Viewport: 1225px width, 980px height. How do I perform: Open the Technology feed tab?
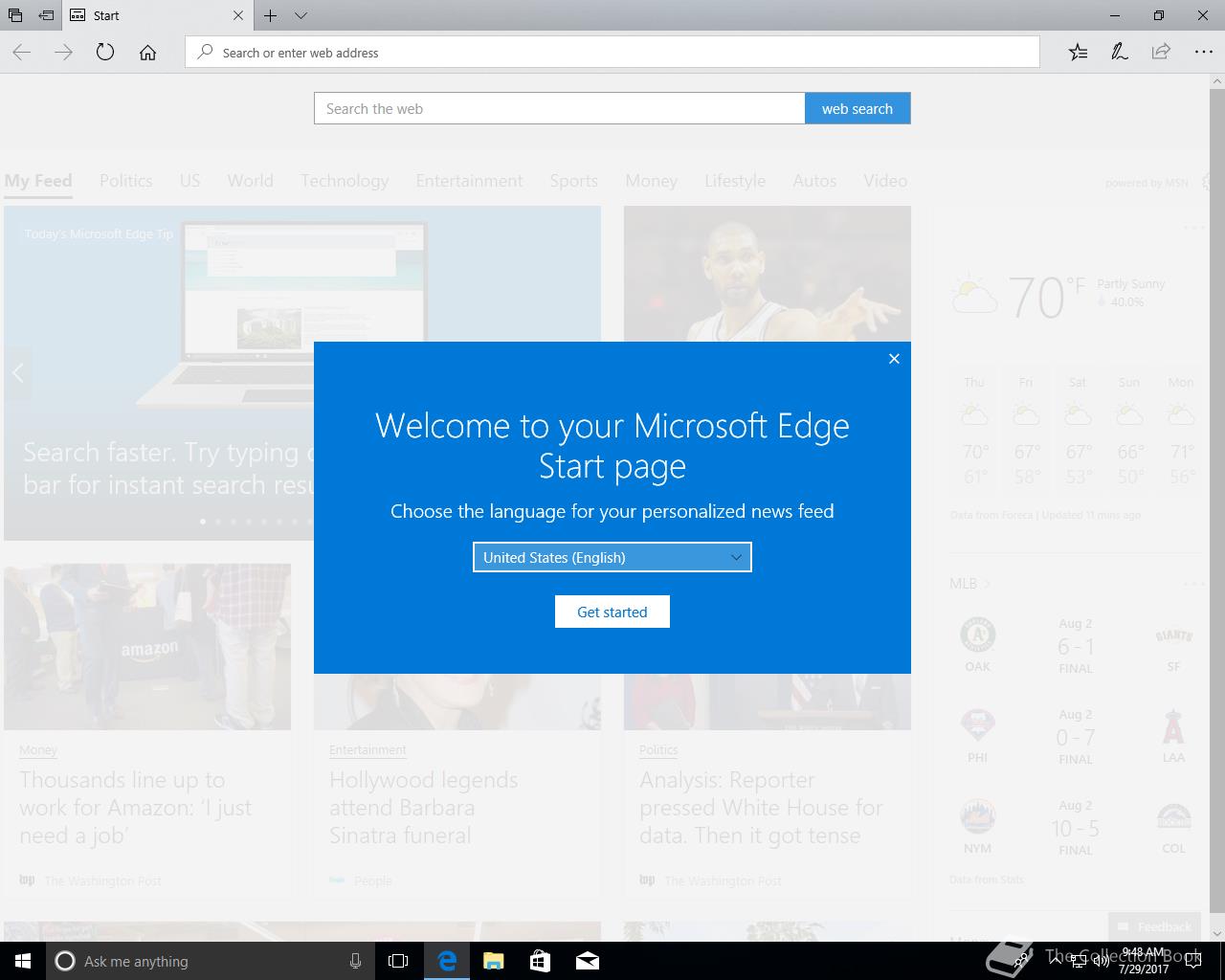[x=345, y=181]
